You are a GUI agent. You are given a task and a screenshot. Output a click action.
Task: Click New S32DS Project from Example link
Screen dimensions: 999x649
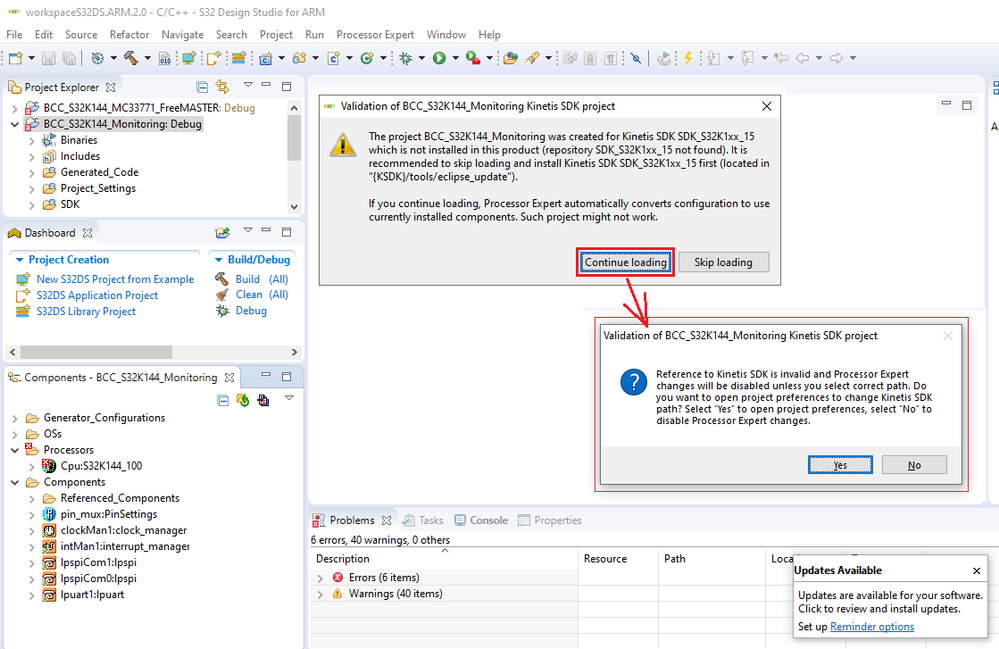point(115,279)
